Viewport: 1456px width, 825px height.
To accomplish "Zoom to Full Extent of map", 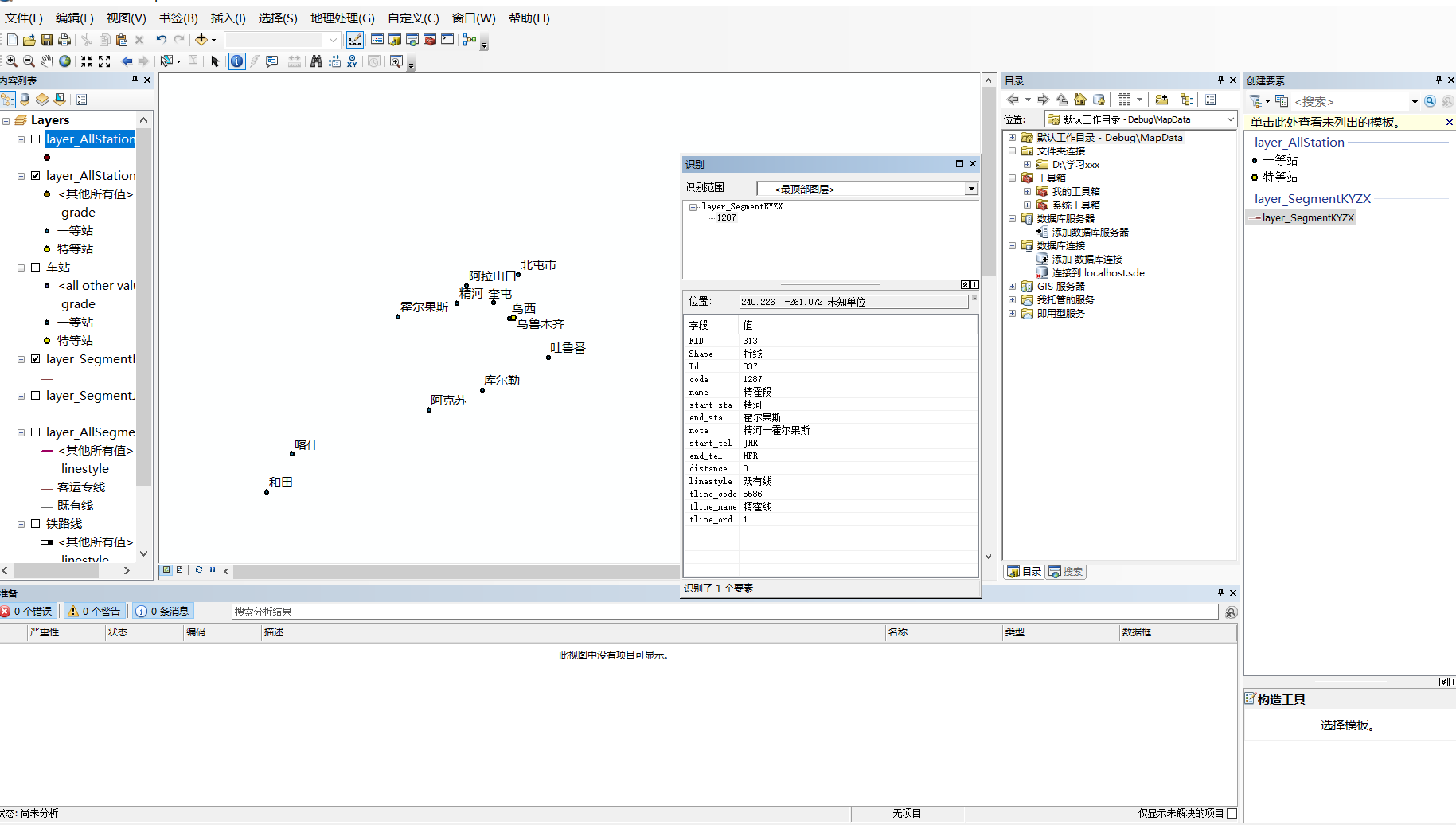I will coord(64,61).
